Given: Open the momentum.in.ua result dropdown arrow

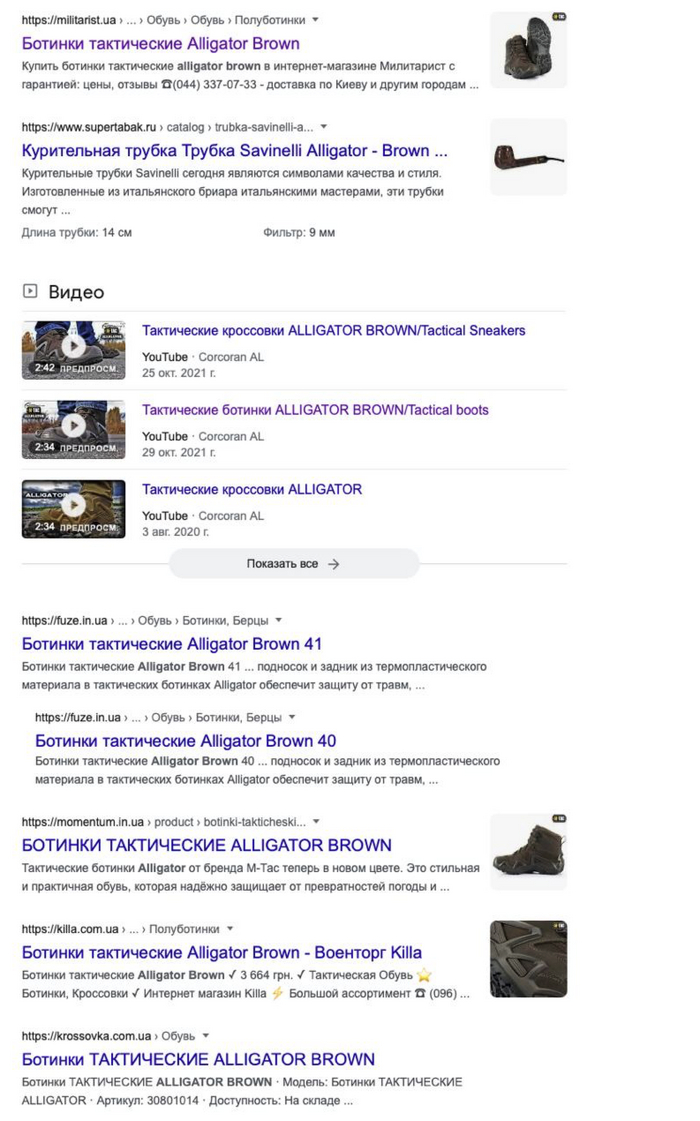Looking at the screenshot, I should (316, 822).
